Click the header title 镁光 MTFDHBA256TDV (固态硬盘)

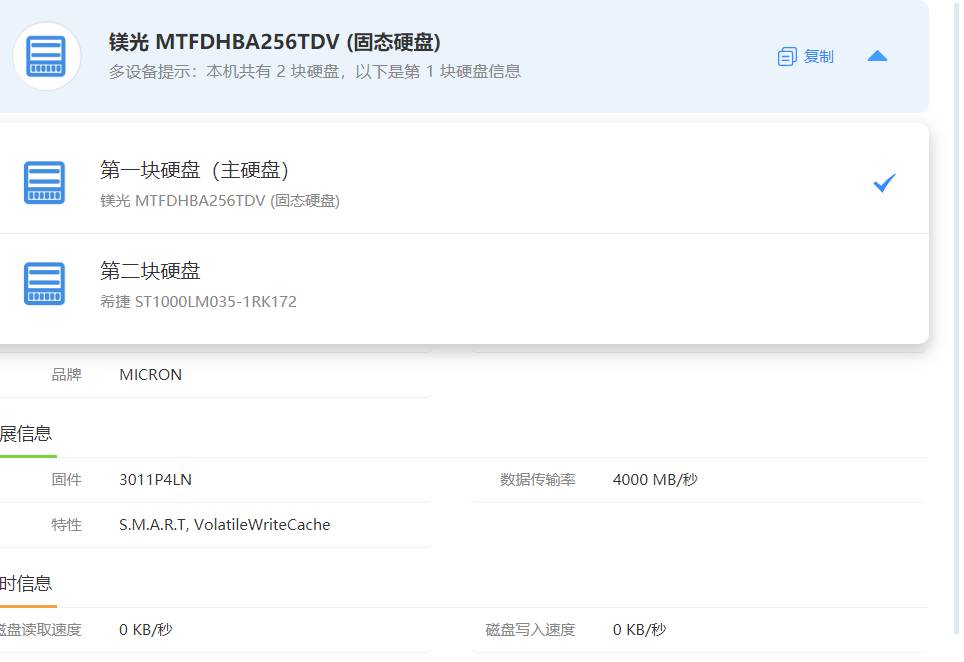pyautogui.click(x=275, y=42)
